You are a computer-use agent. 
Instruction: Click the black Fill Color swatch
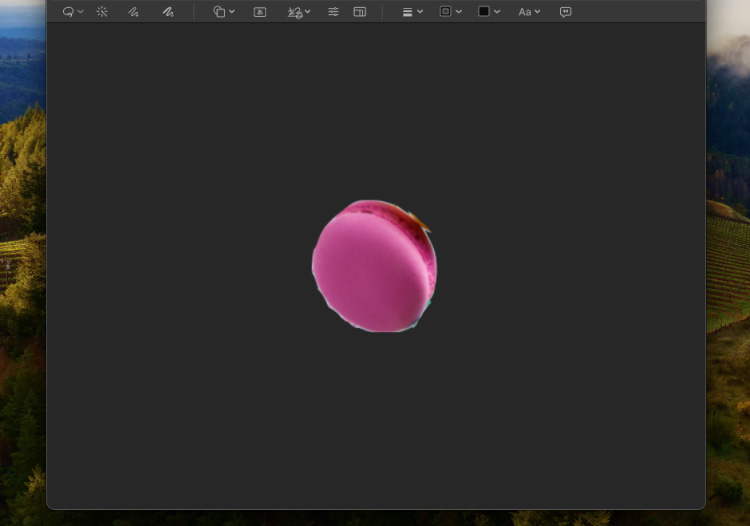(x=484, y=12)
